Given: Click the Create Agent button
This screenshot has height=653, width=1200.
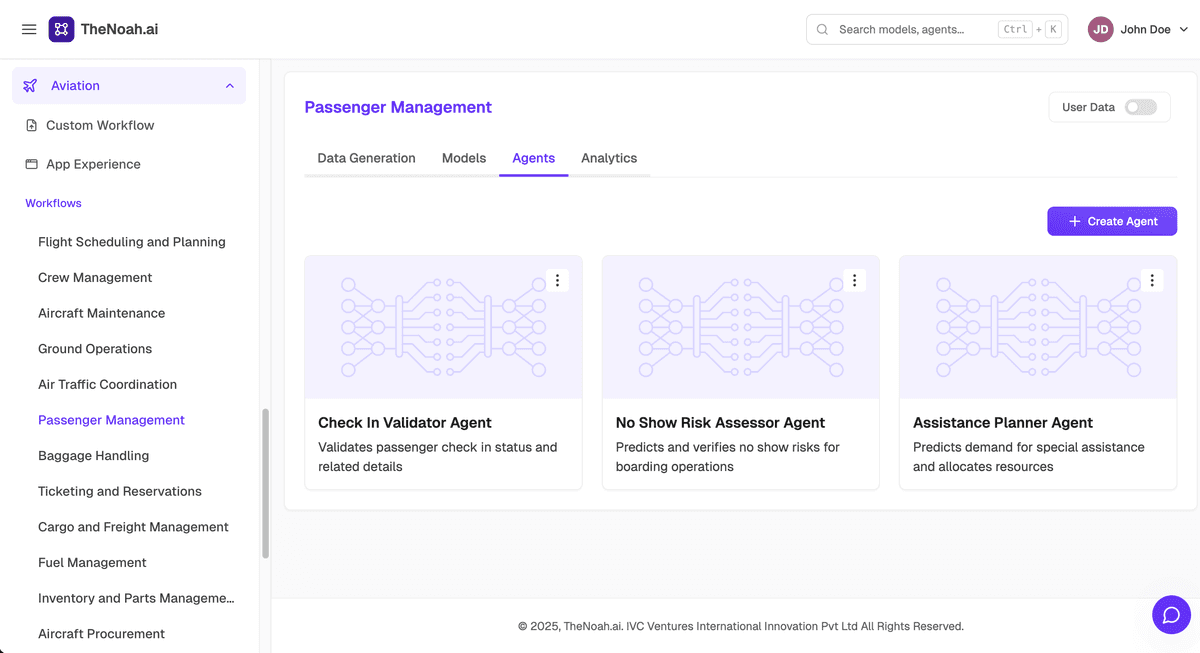Looking at the screenshot, I should tap(1112, 221).
